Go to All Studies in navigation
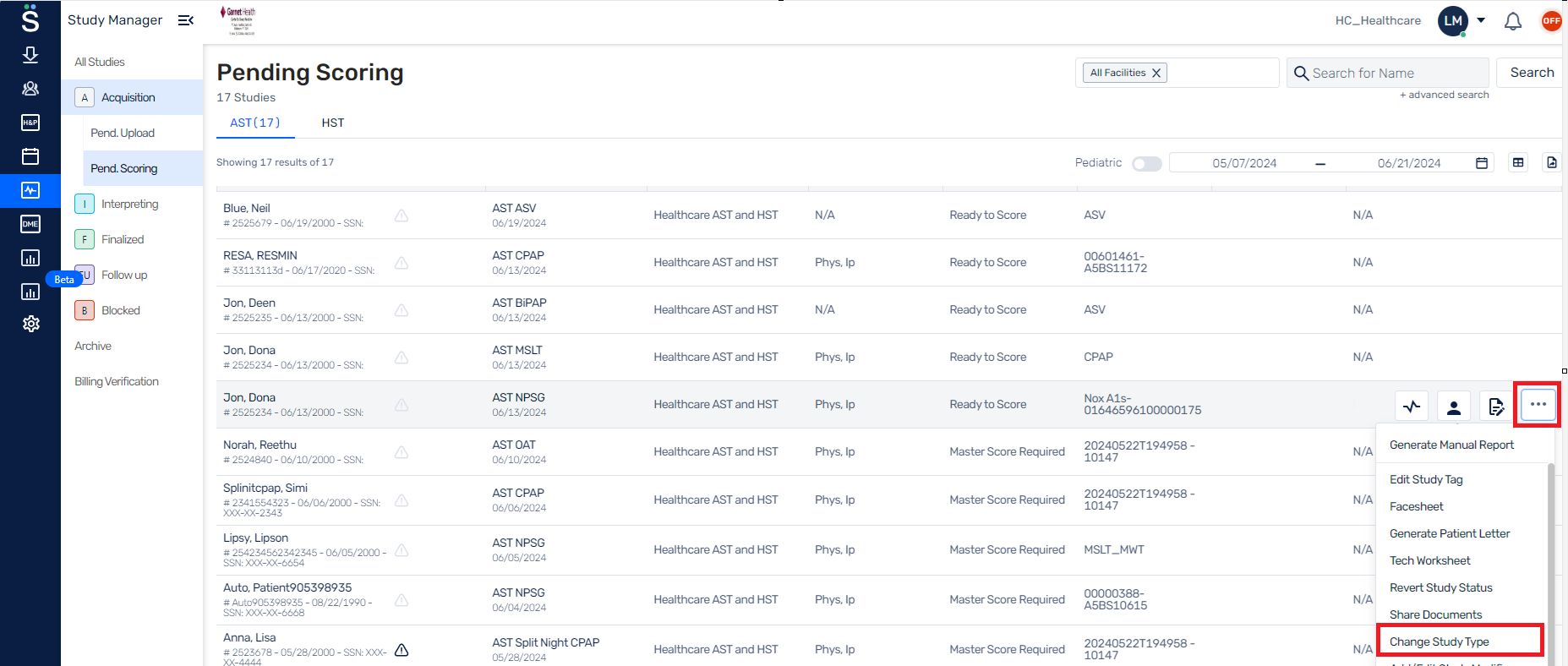This screenshot has height=666, width=1568. (x=99, y=62)
